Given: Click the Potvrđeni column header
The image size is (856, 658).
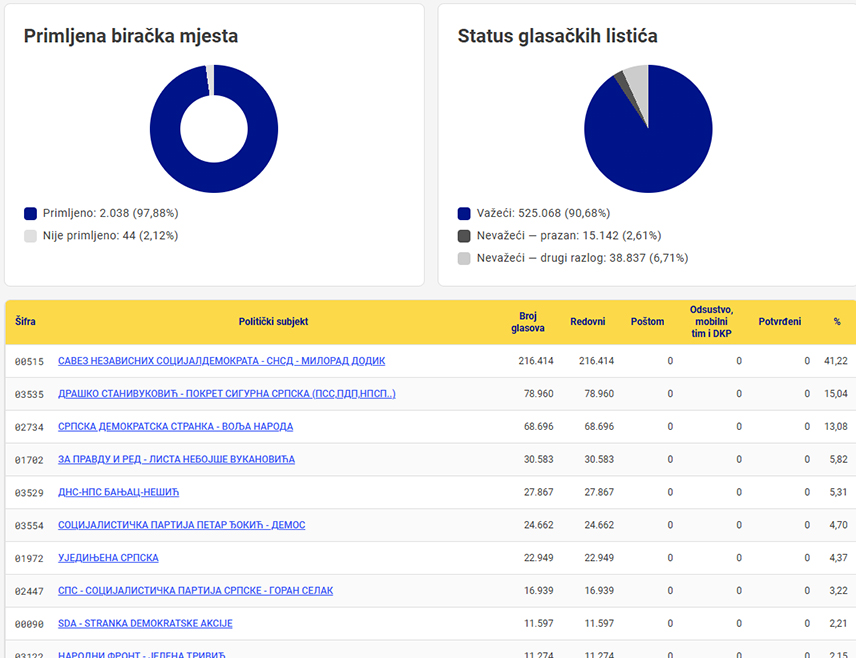Looking at the screenshot, I should [780, 322].
